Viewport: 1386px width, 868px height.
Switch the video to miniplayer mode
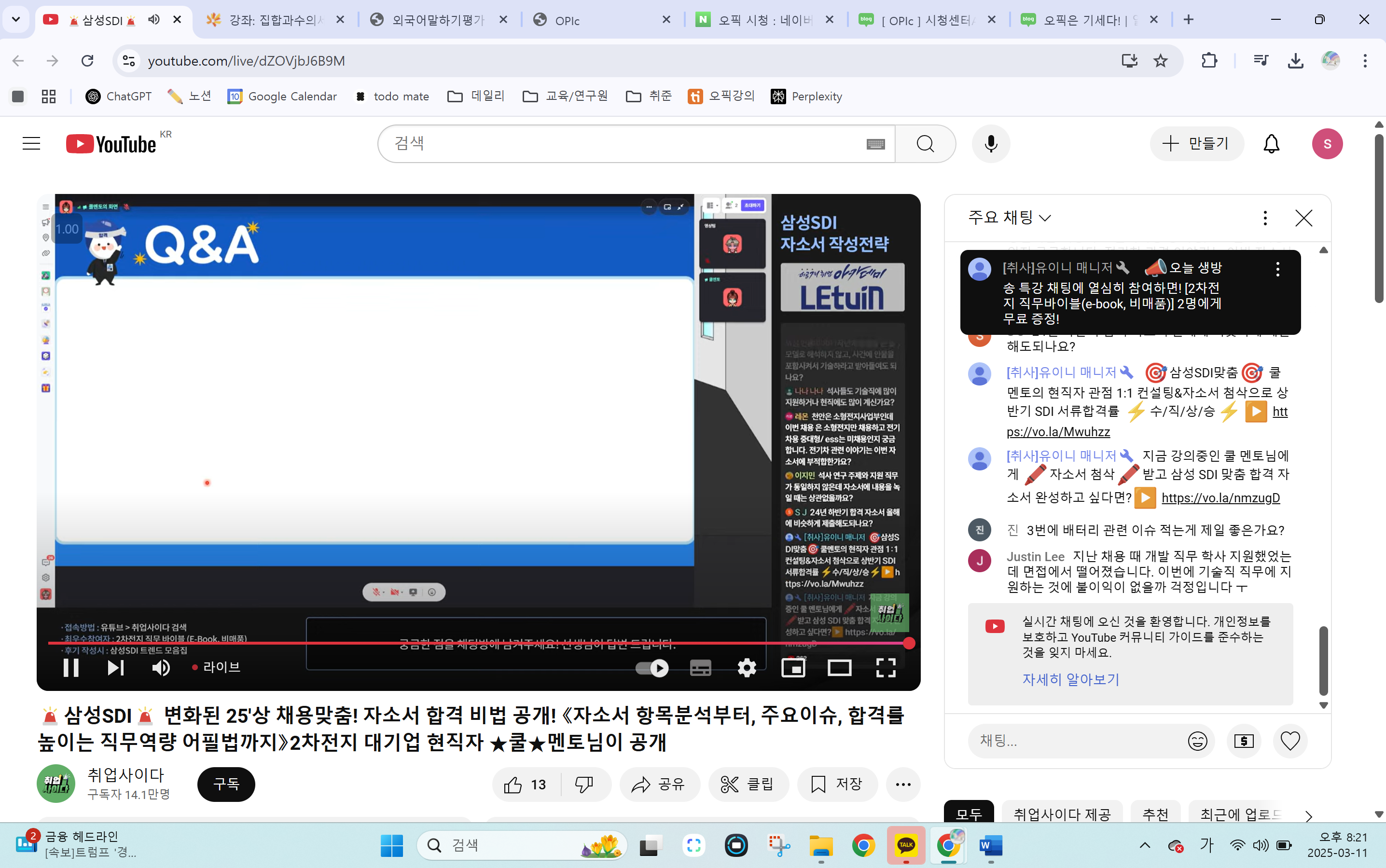793,668
